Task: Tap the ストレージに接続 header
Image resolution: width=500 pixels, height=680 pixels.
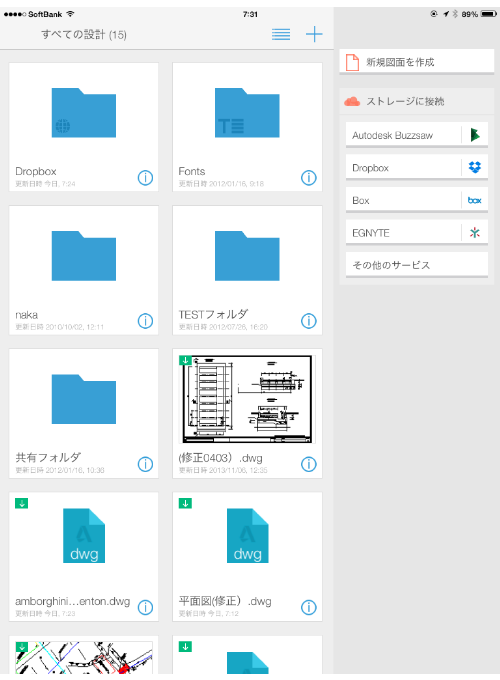Action: pyautogui.click(x=417, y=101)
